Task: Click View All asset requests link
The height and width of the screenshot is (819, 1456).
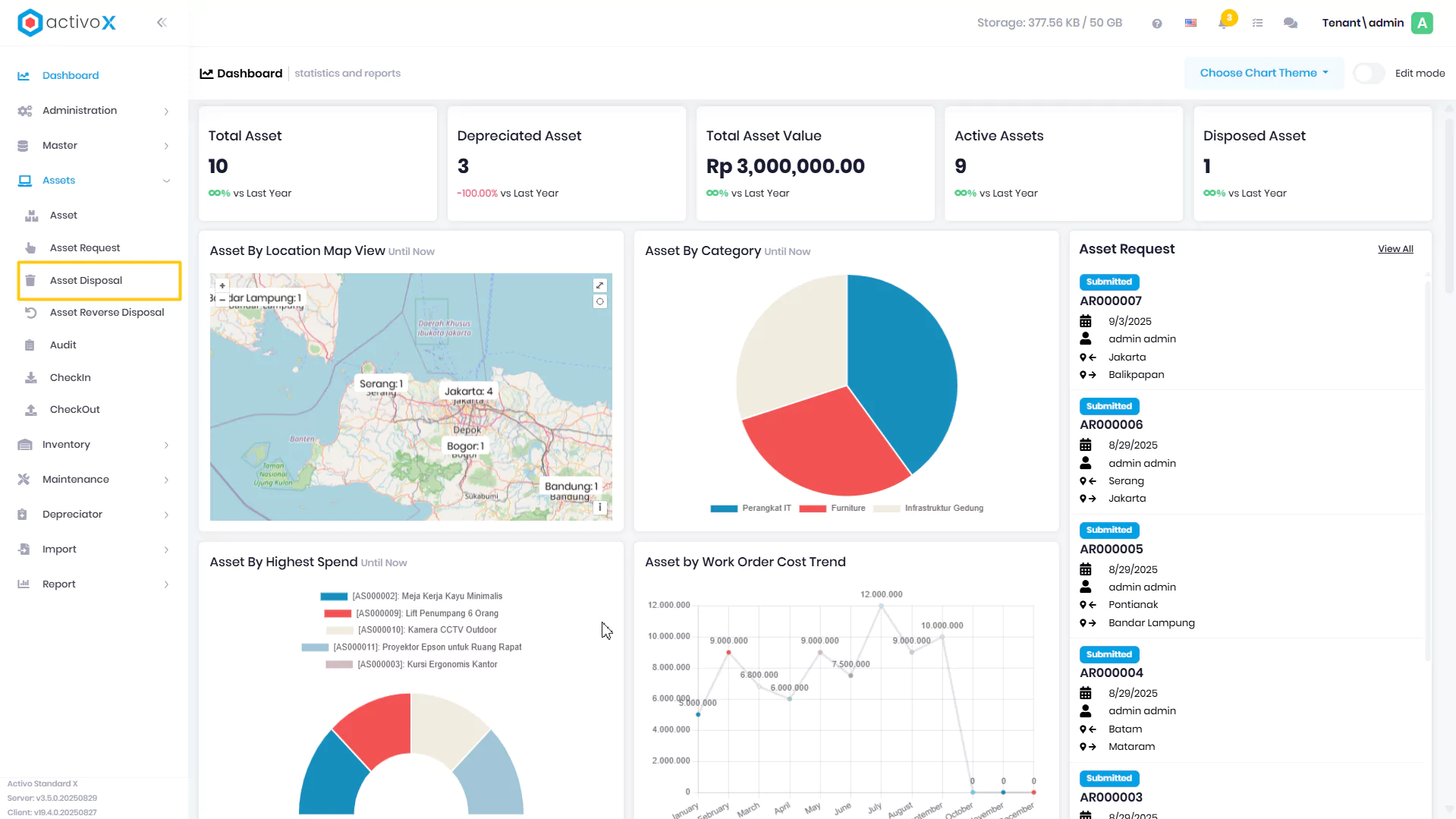Action: click(1395, 249)
